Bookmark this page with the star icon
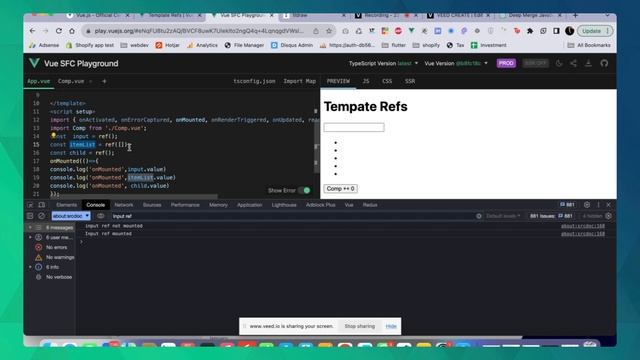 329,31
